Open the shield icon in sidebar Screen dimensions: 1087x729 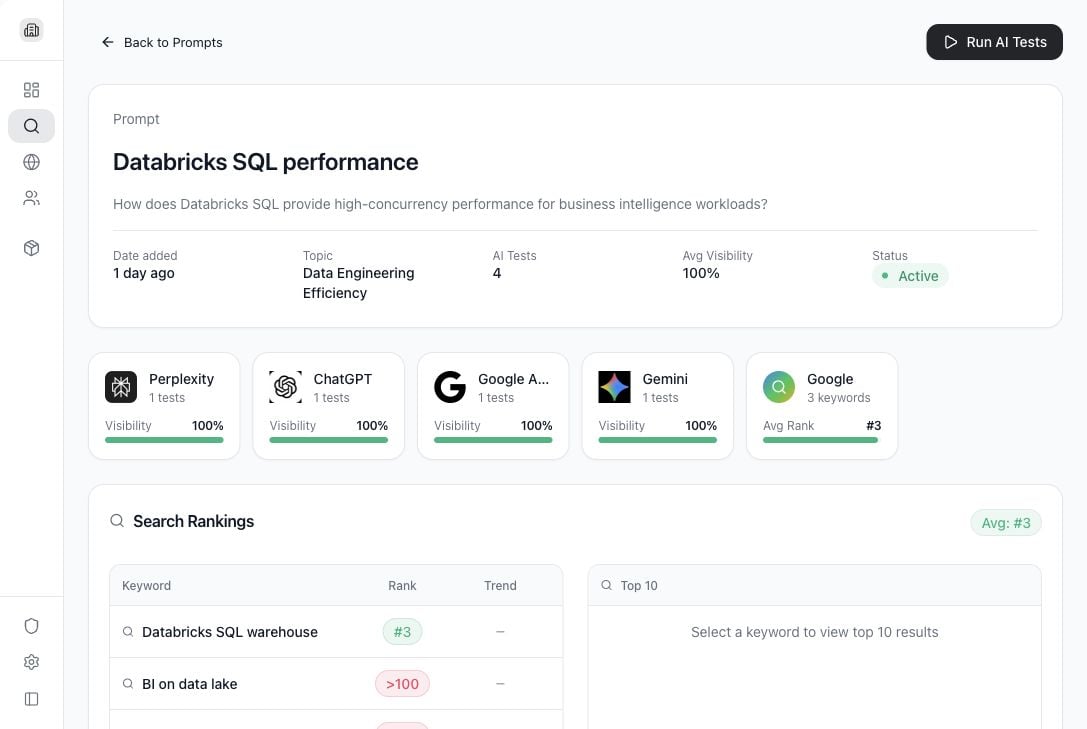tap(31, 626)
